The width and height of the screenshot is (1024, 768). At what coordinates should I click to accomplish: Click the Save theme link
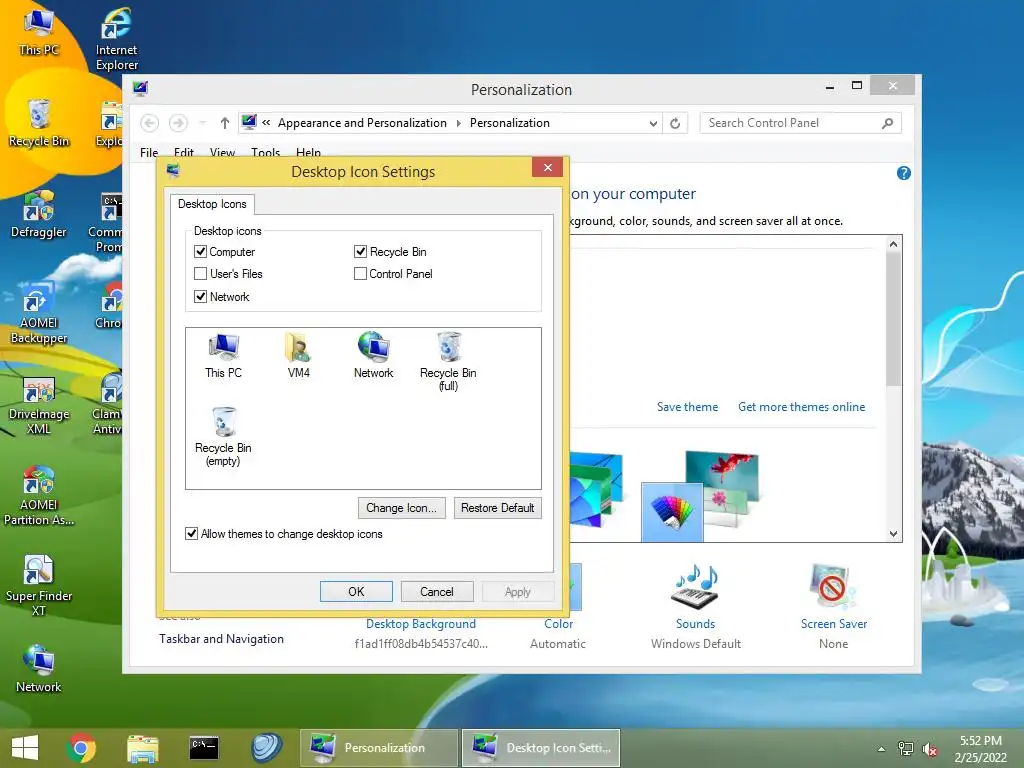pyautogui.click(x=687, y=407)
